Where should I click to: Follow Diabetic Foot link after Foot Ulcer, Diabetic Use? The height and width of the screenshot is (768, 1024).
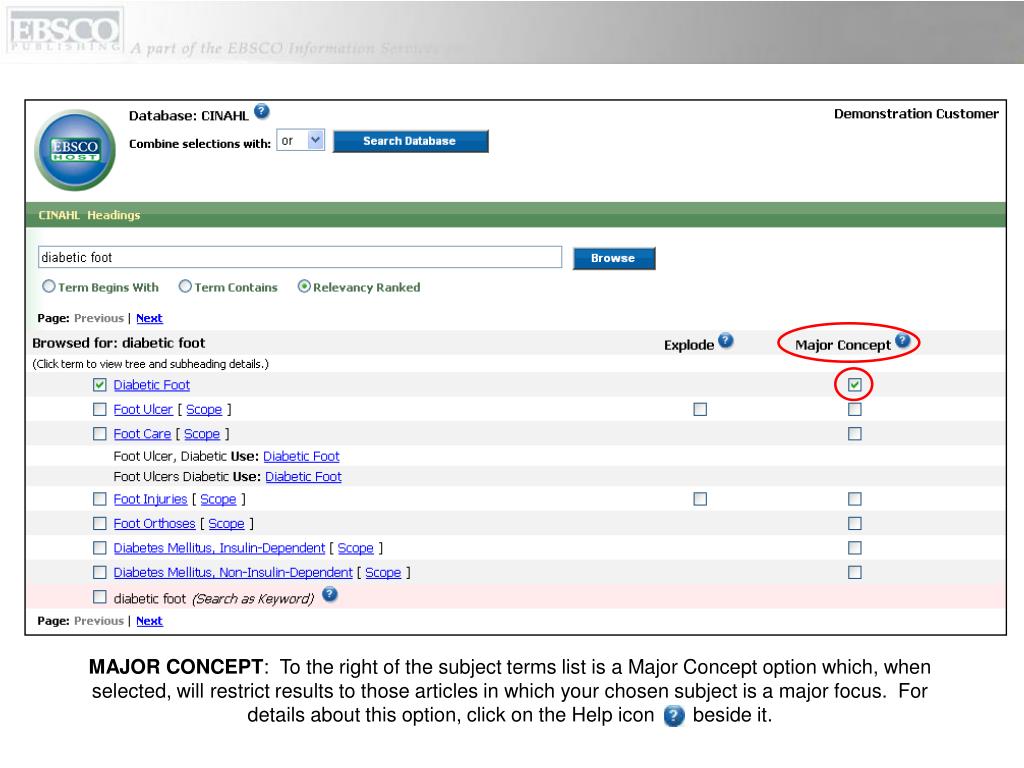[x=301, y=456]
